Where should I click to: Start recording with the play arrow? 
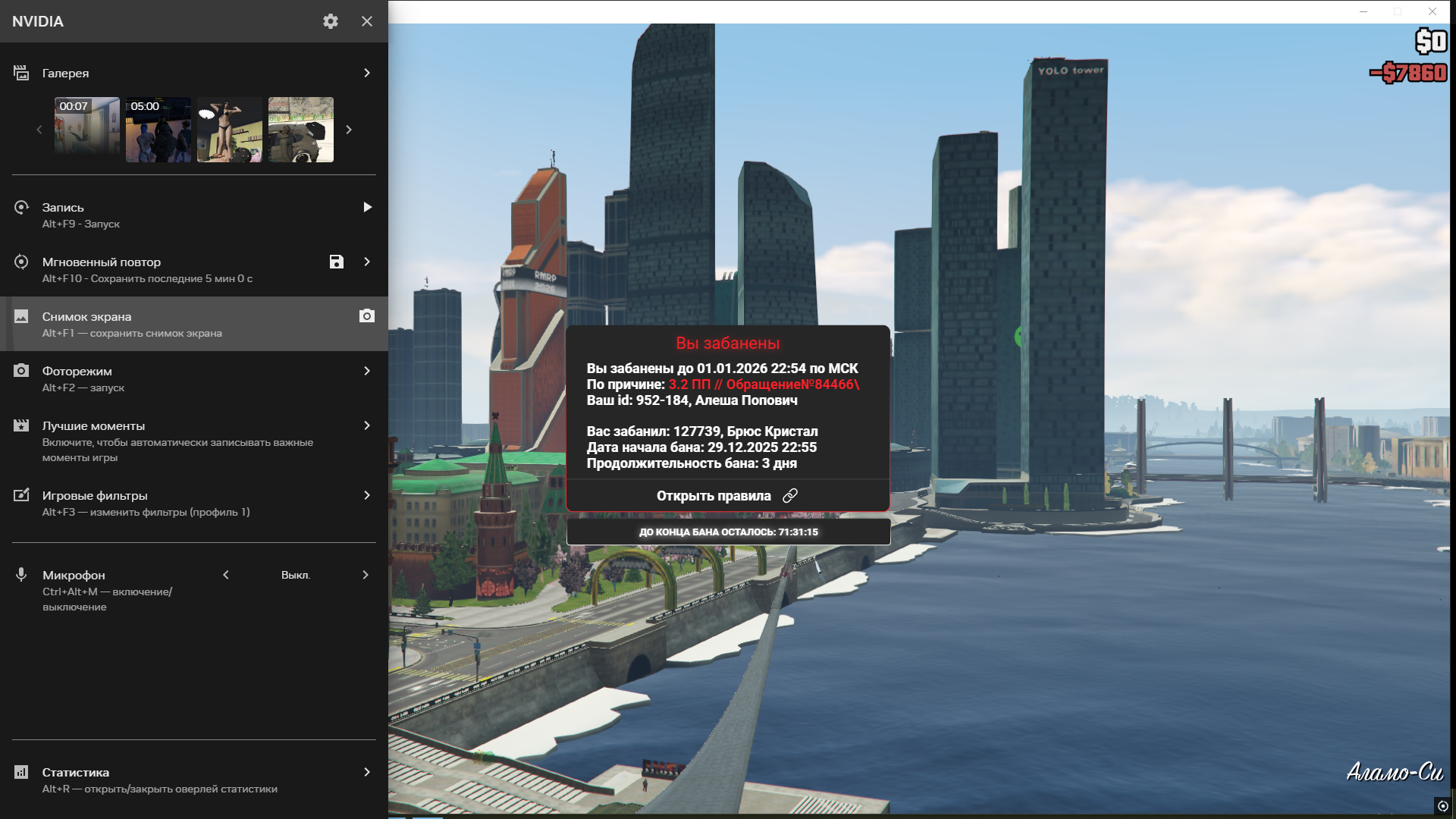(x=367, y=207)
